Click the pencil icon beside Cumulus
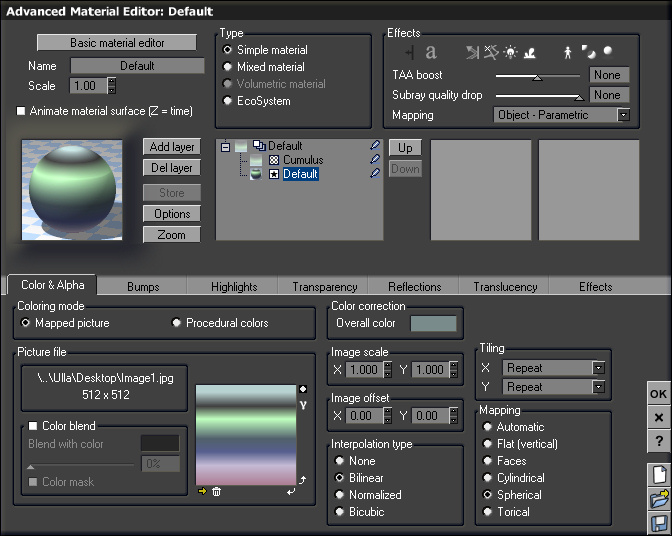 [375, 159]
